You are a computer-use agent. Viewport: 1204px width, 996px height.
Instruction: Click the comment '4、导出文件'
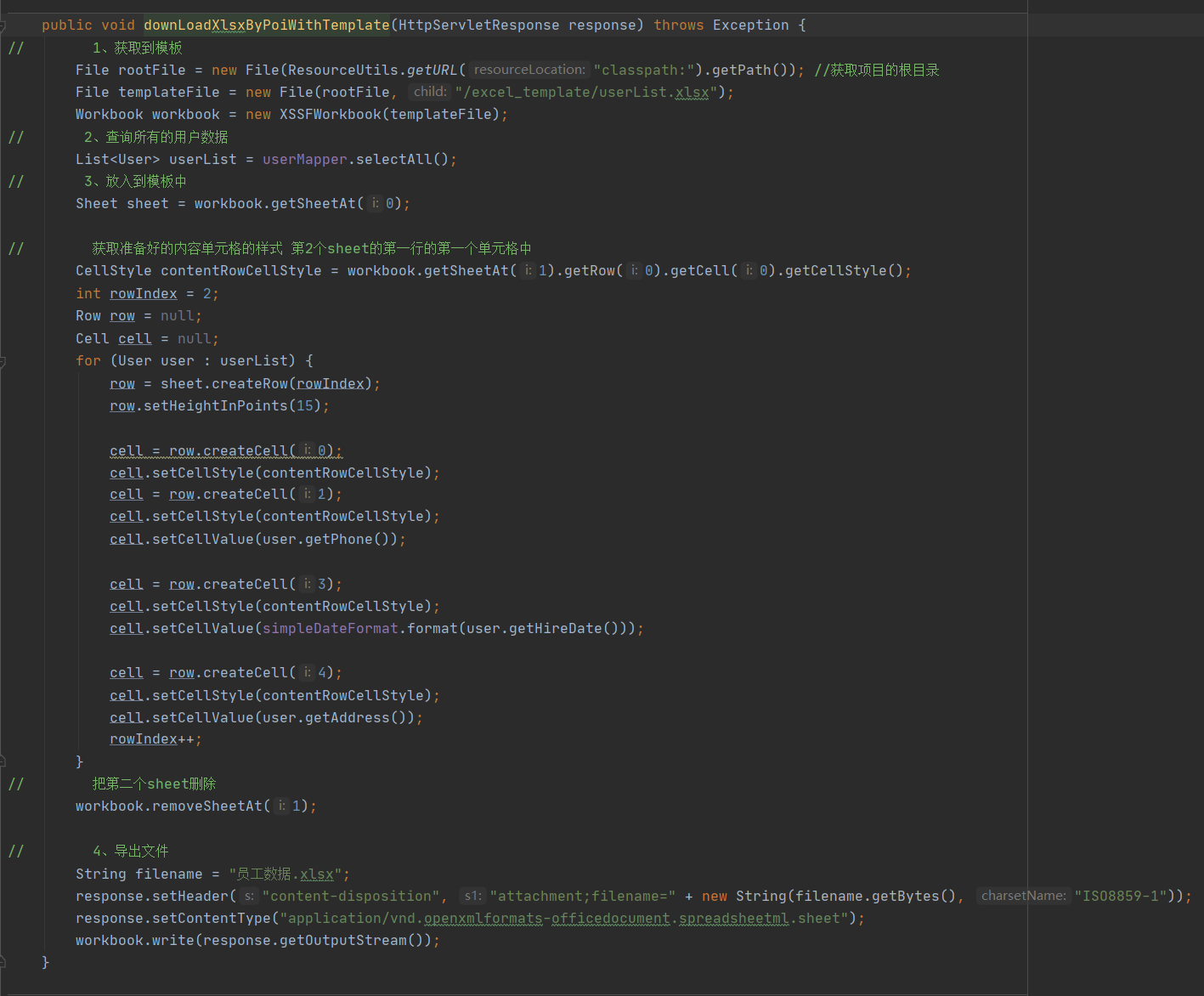tap(131, 851)
